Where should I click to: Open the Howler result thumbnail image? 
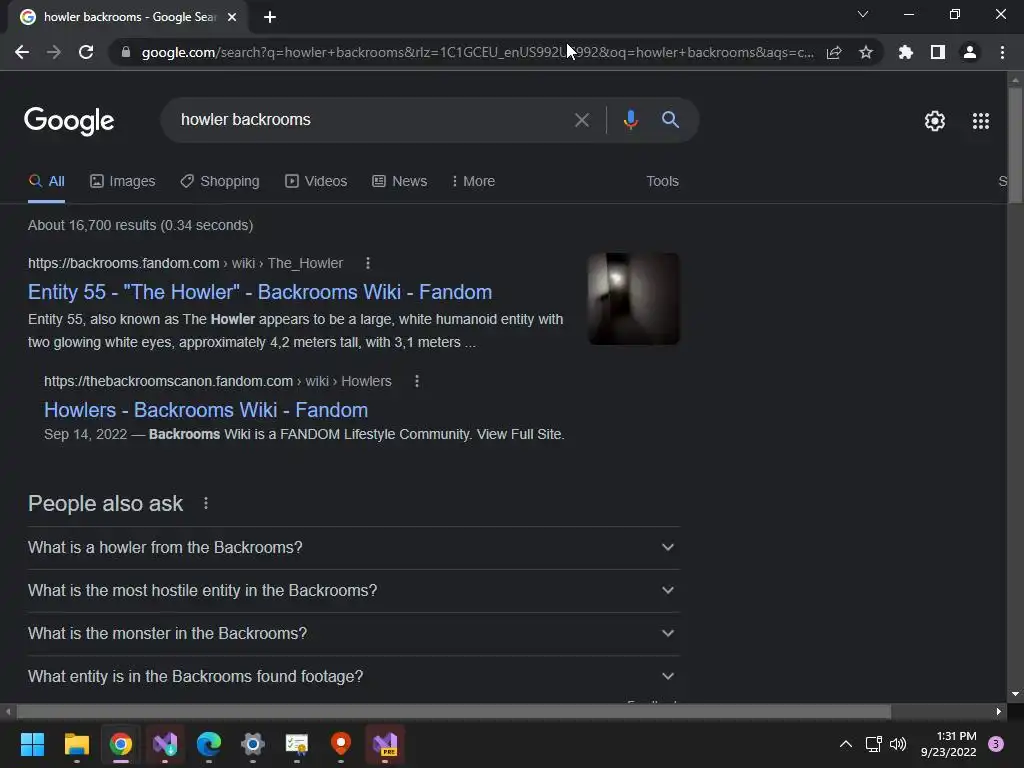click(633, 298)
